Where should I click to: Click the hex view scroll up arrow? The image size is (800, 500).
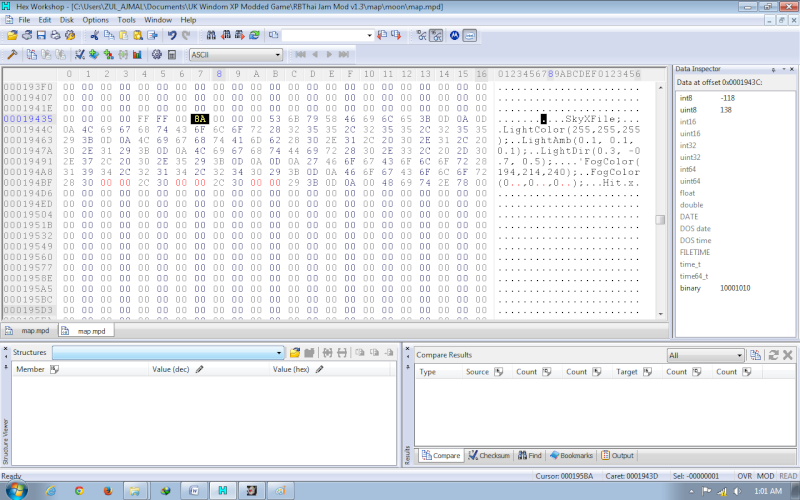tap(661, 88)
